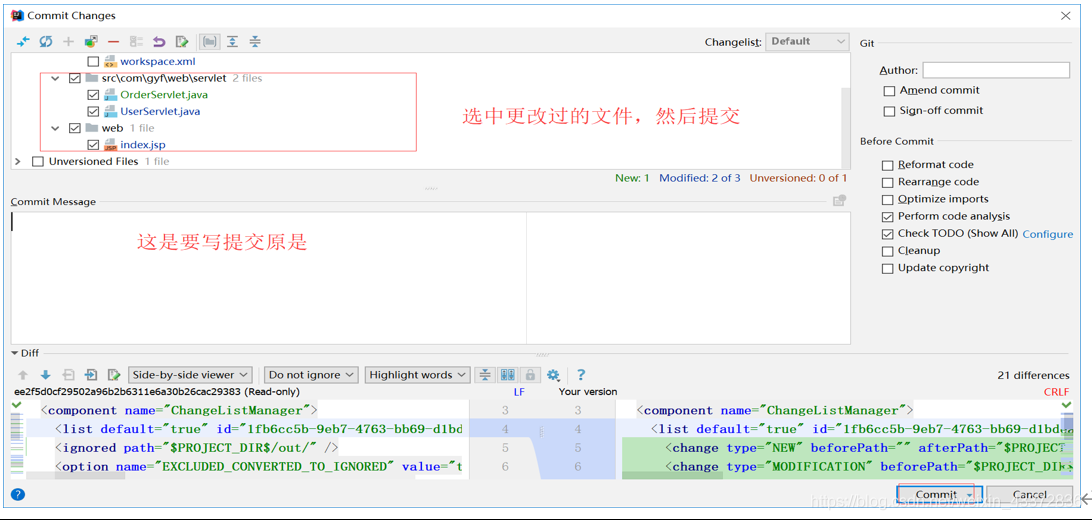Image resolution: width=1092 pixels, height=520 pixels.
Task: Open Configure link for TODO check
Action: [1047, 234]
